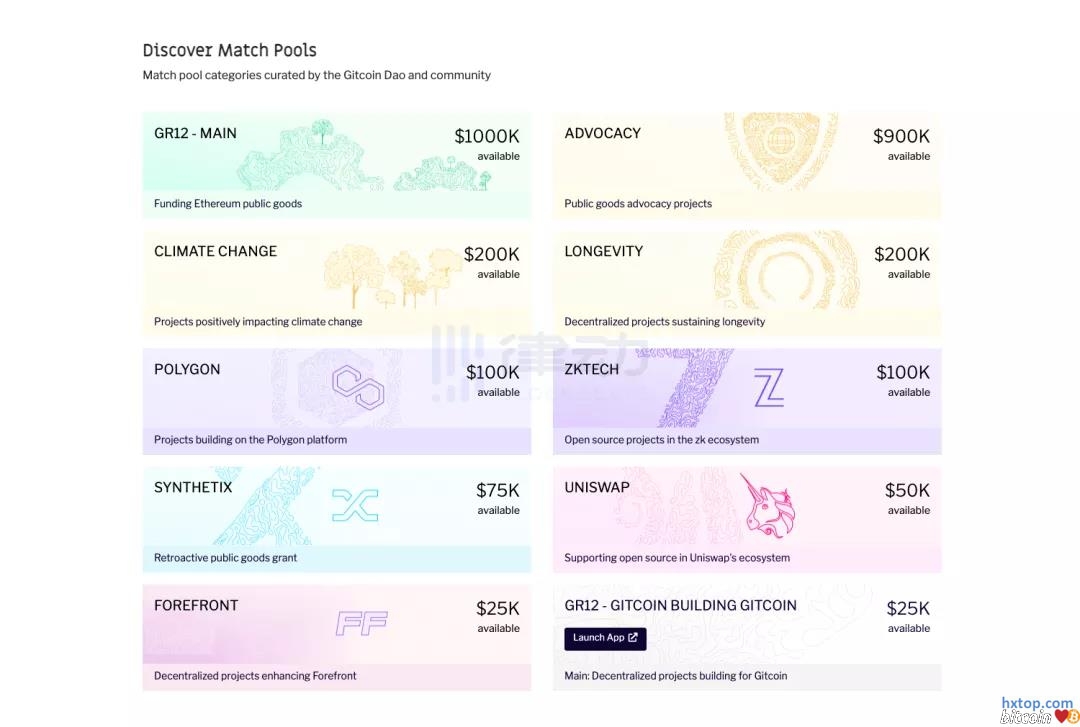1080x727 pixels.
Task: Click 'Retroactive public goods grant' description
Action: tap(225, 558)
